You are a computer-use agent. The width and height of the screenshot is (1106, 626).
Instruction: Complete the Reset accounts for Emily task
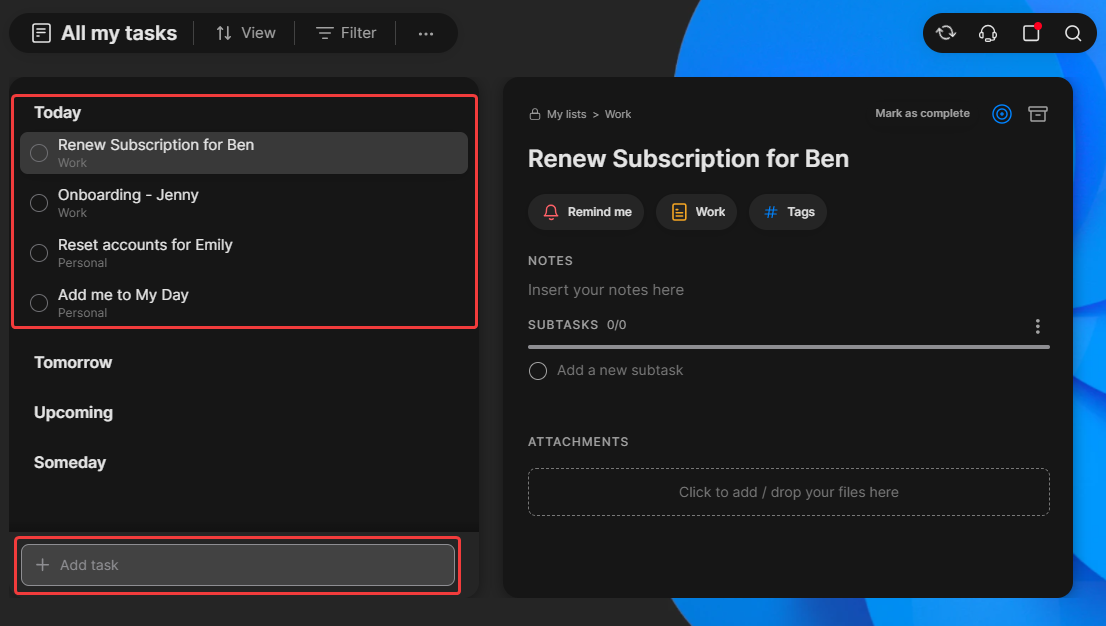point(39,253)
